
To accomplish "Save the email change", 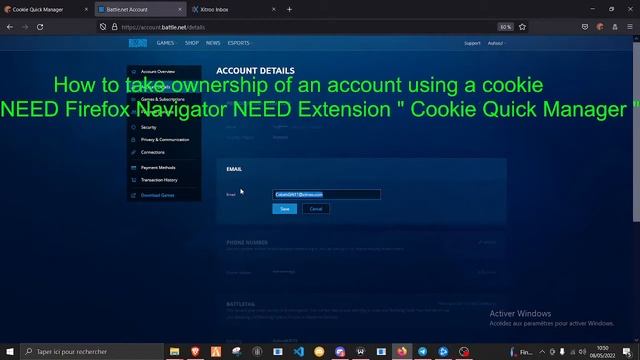I will point(284,209).
